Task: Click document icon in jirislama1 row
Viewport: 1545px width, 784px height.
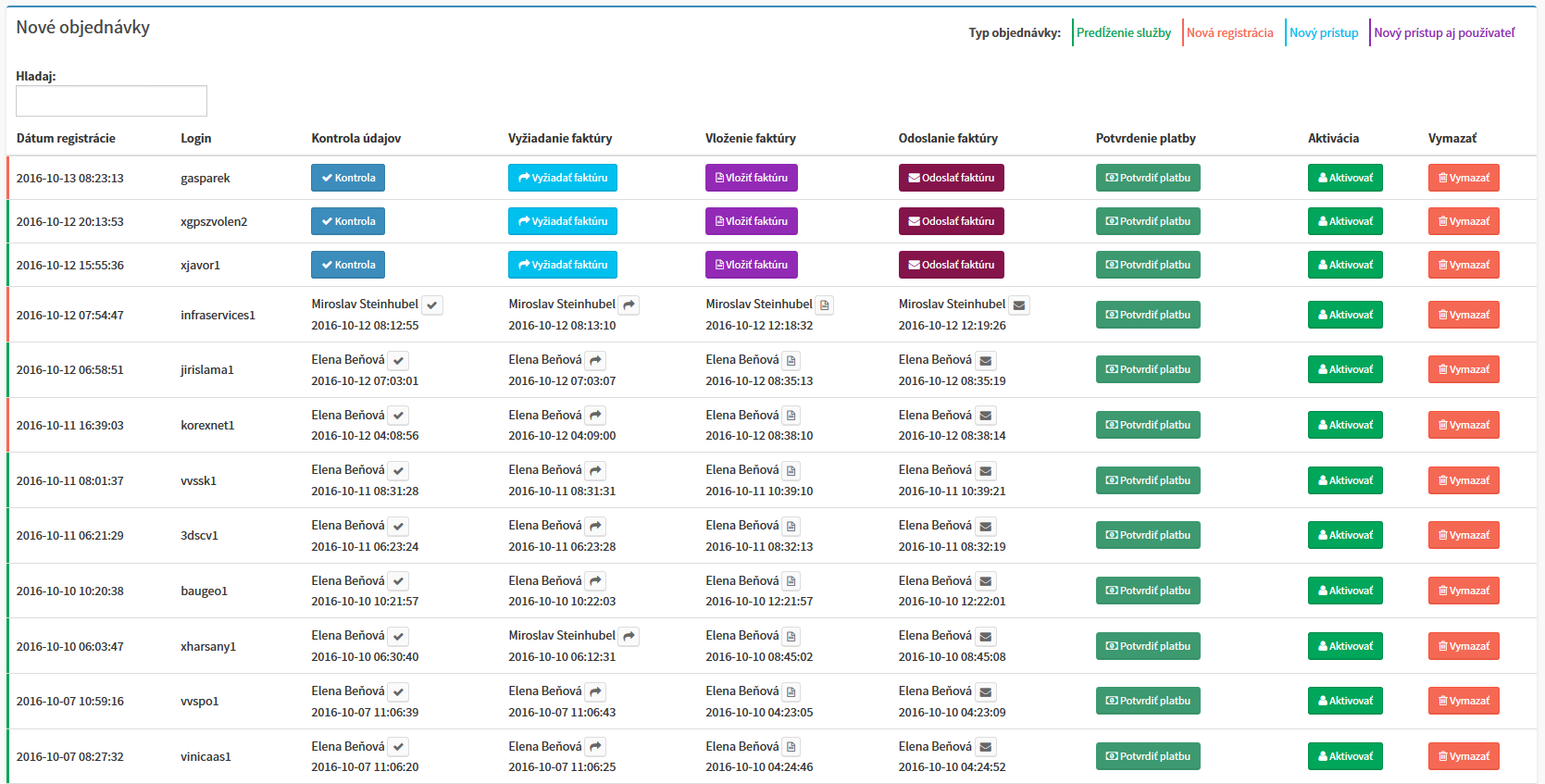Action: [791, 360]
